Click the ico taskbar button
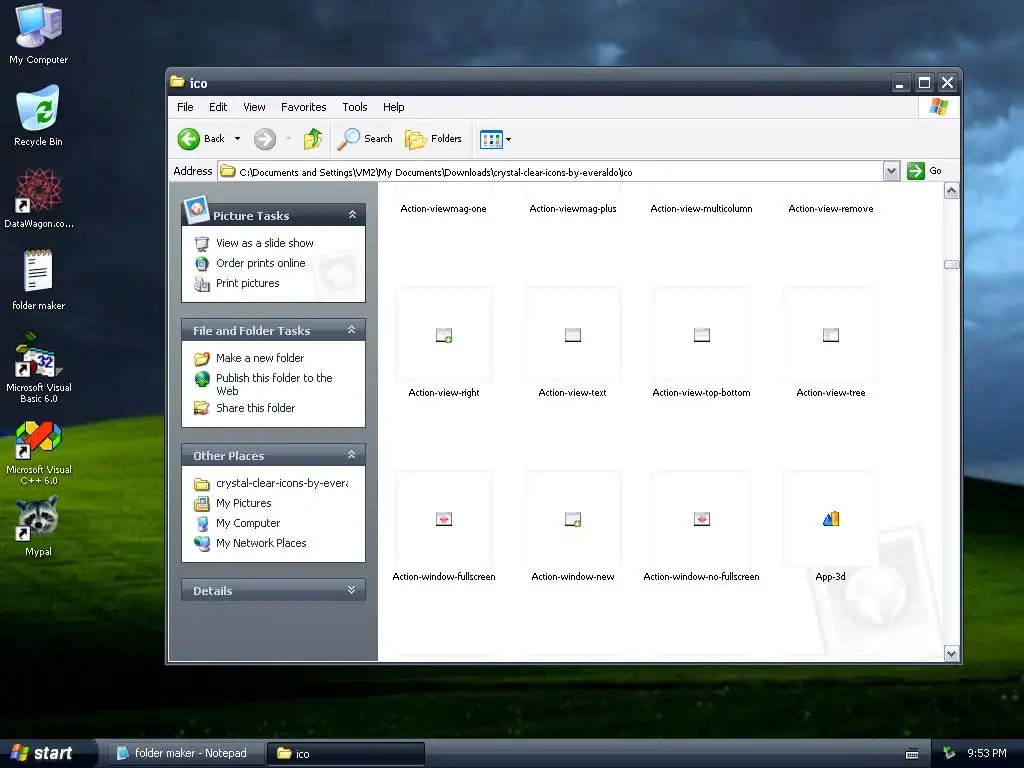Screen dimensions: 1024x768 346,753
